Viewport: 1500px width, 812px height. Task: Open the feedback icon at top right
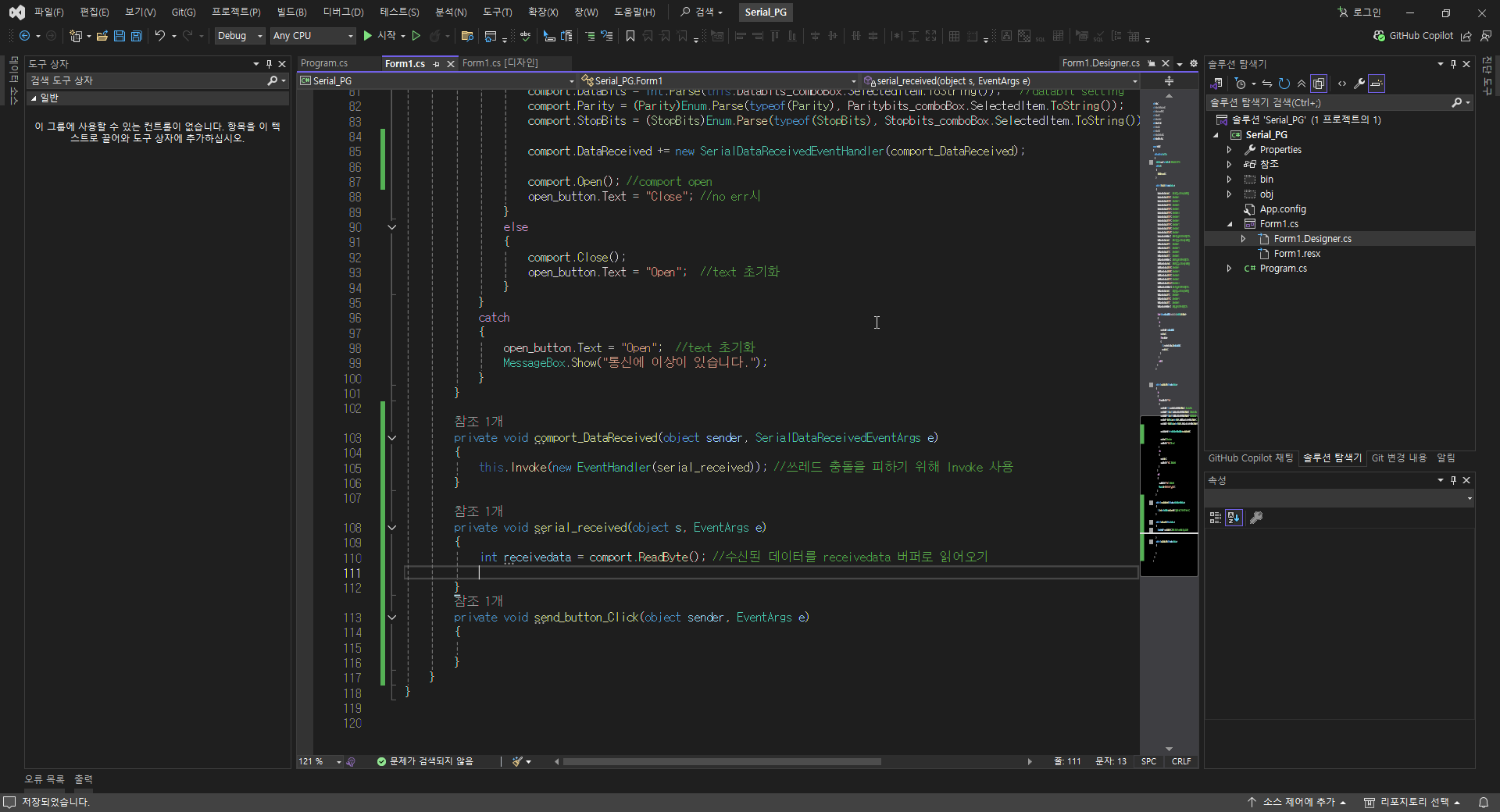(1485, 36)
